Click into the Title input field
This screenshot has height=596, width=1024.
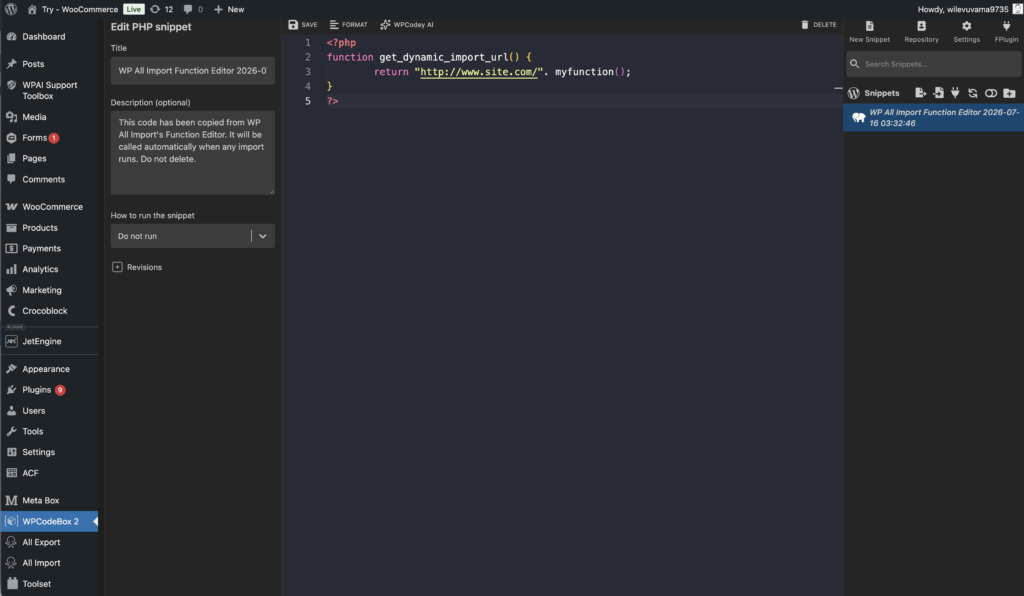pyautogui.click(x=193, y=71)
